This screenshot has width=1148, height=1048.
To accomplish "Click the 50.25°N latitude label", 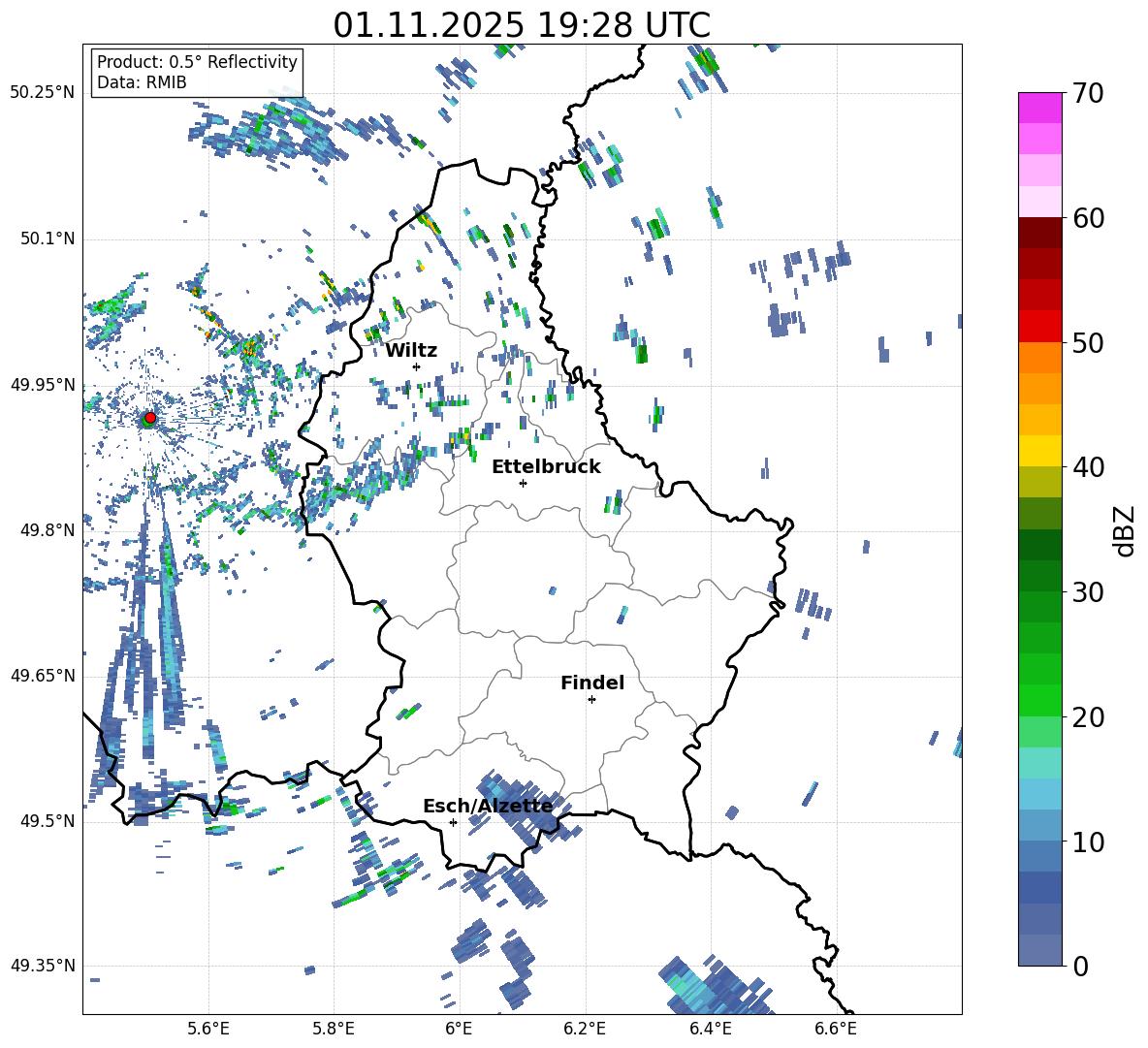I will tap(43, 93).
